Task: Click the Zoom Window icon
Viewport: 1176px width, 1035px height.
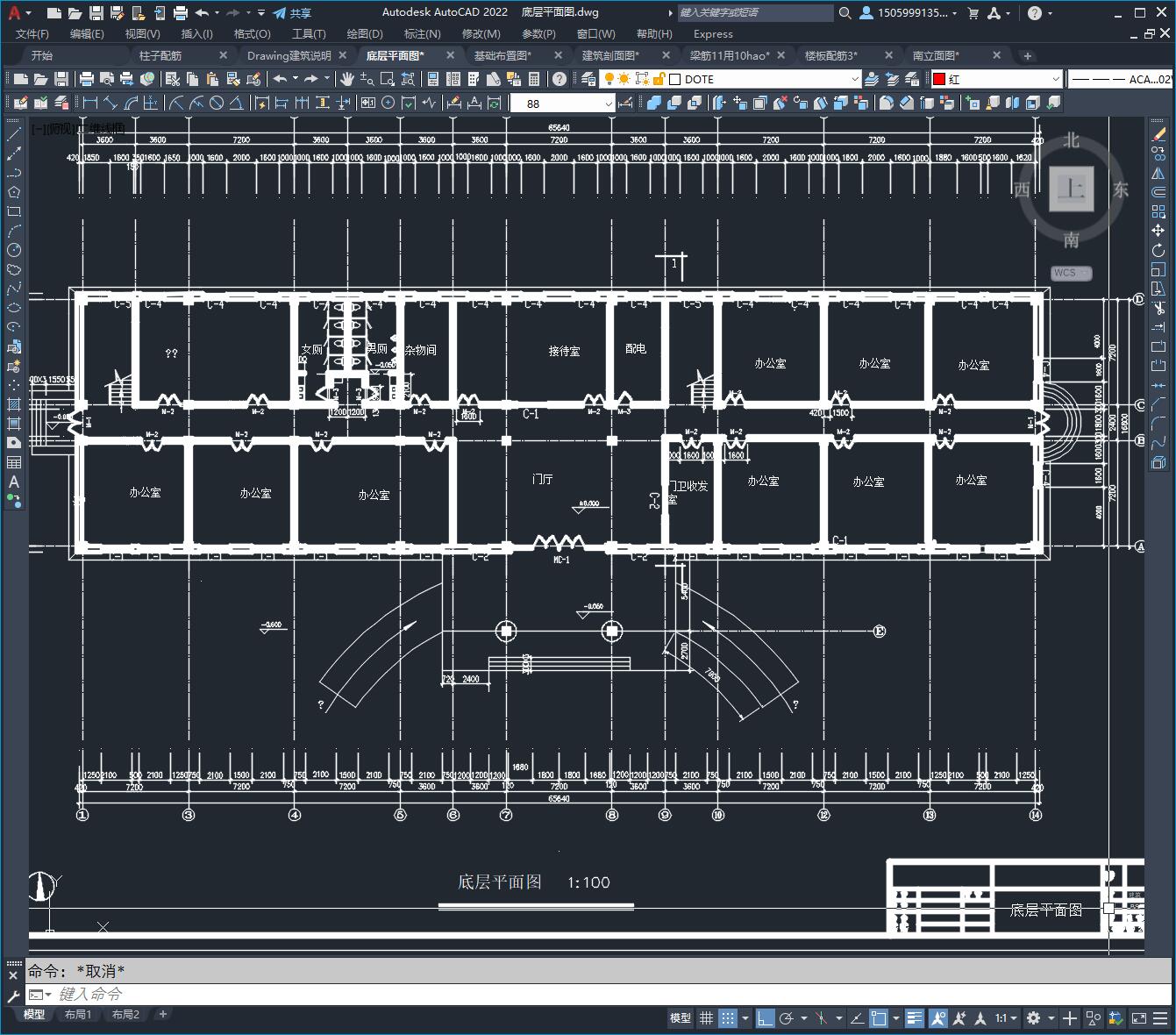Action: tap(388, 79)
